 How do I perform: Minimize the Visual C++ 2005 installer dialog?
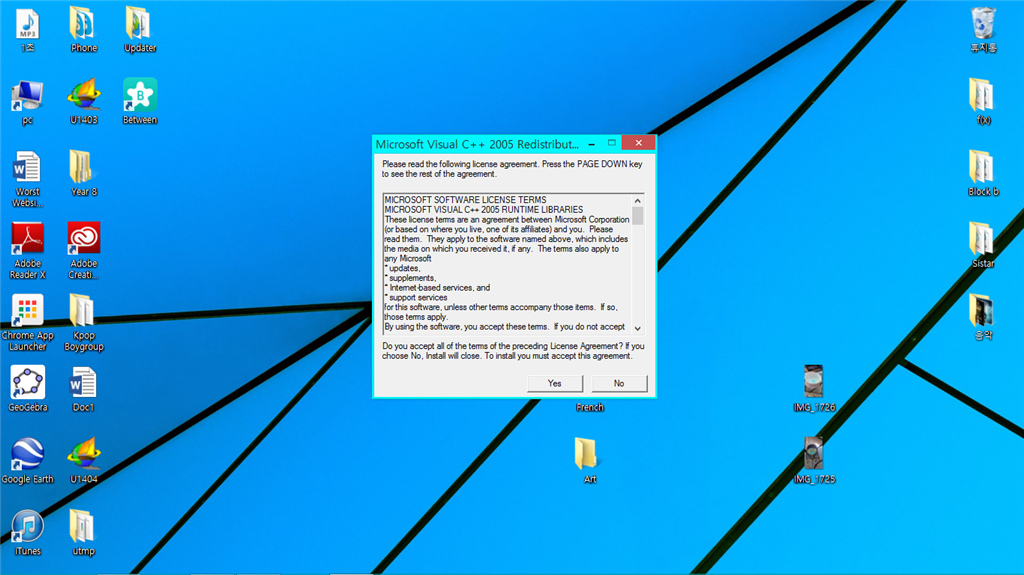[591, 143]
